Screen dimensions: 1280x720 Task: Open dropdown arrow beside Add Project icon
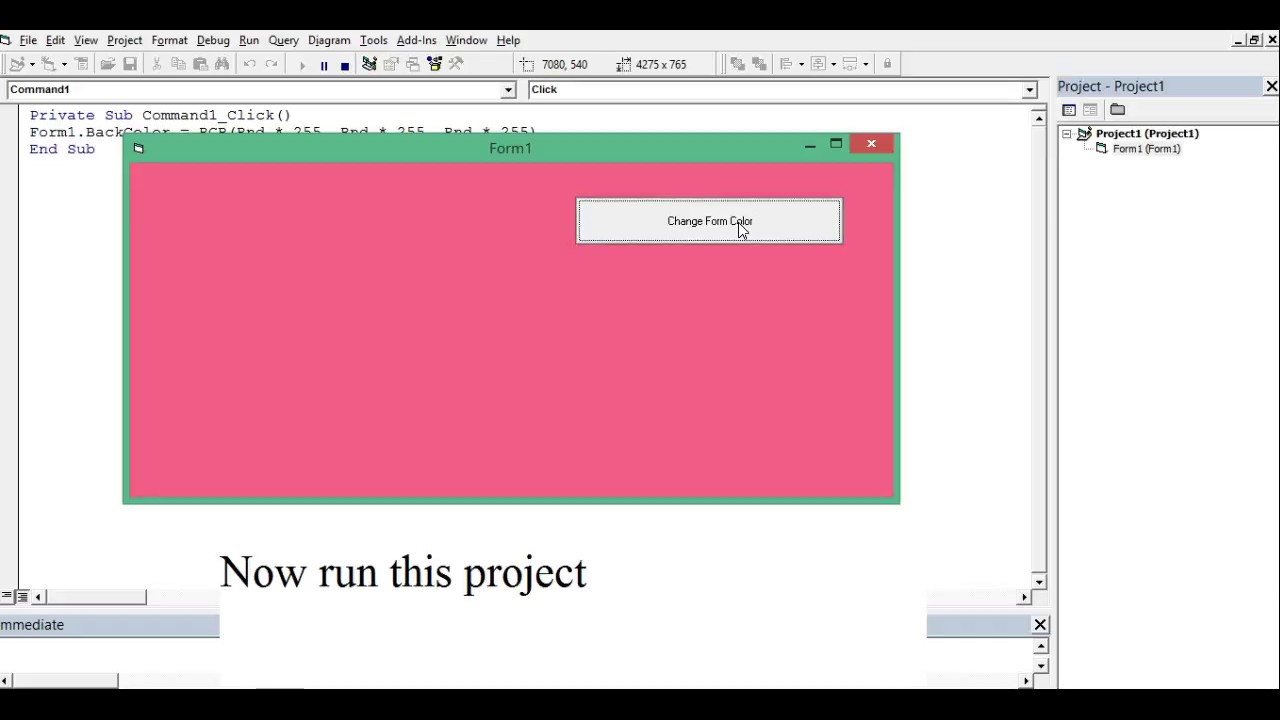(32, 65)
